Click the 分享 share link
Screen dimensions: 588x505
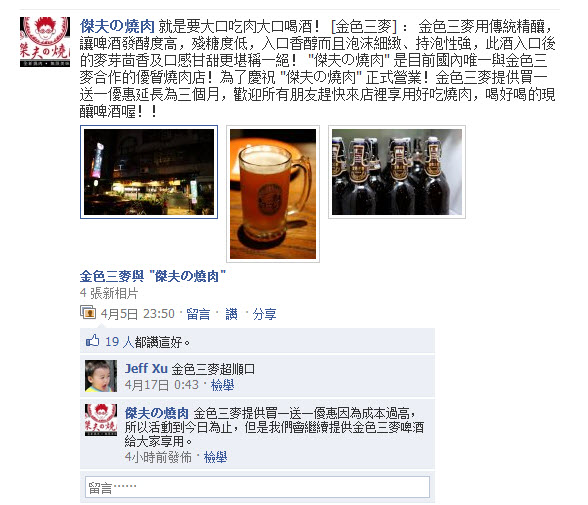(x=264, y=314)
